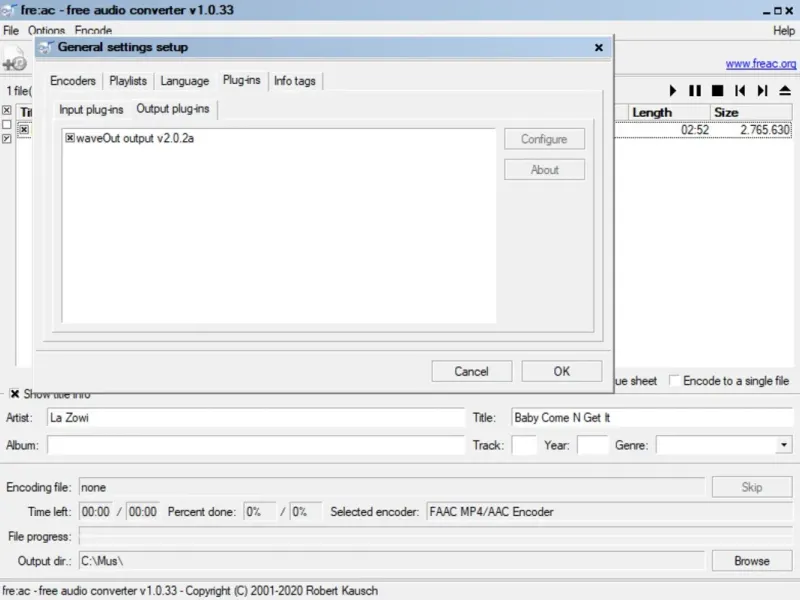Click the Track number field
Viewport: 800px width, 600px height.
coord(524,445)
